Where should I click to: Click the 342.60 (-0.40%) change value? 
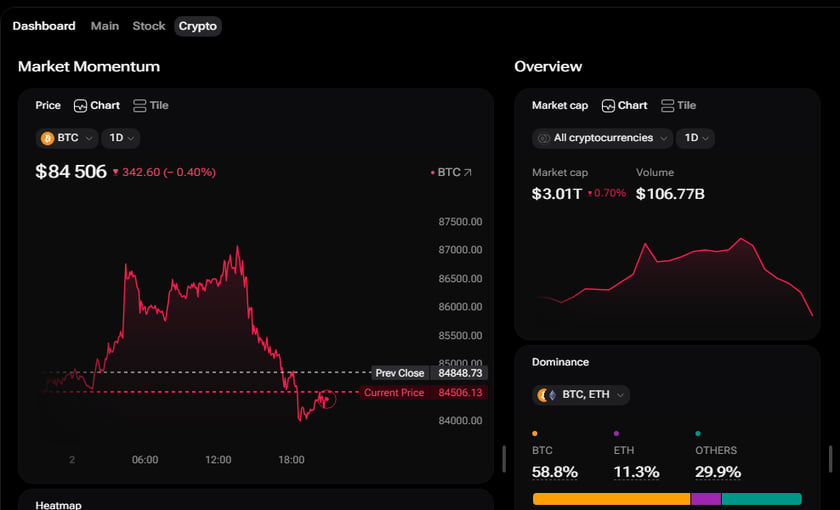(164, 172)
